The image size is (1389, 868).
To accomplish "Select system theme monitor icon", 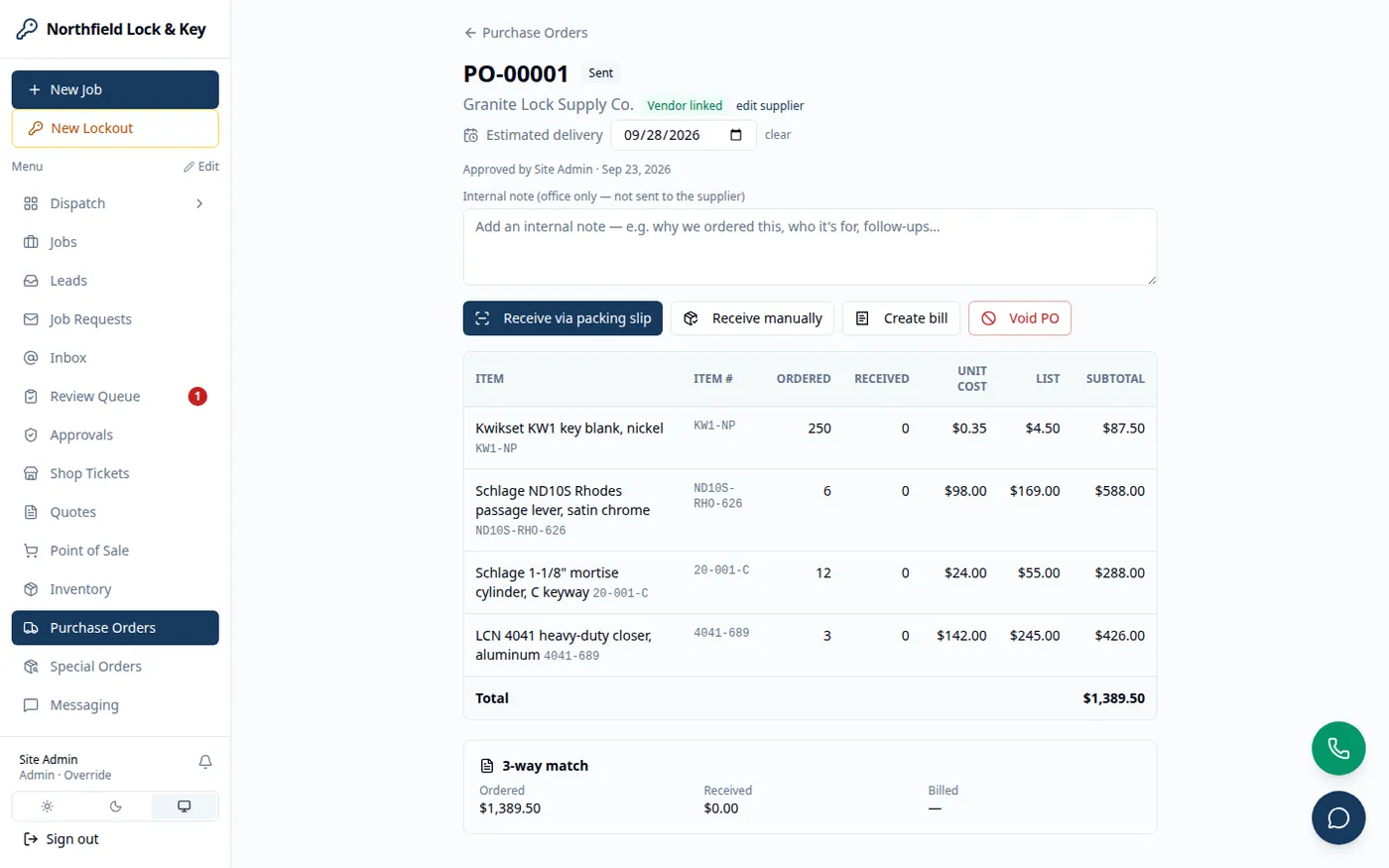I will coord(184,806).
